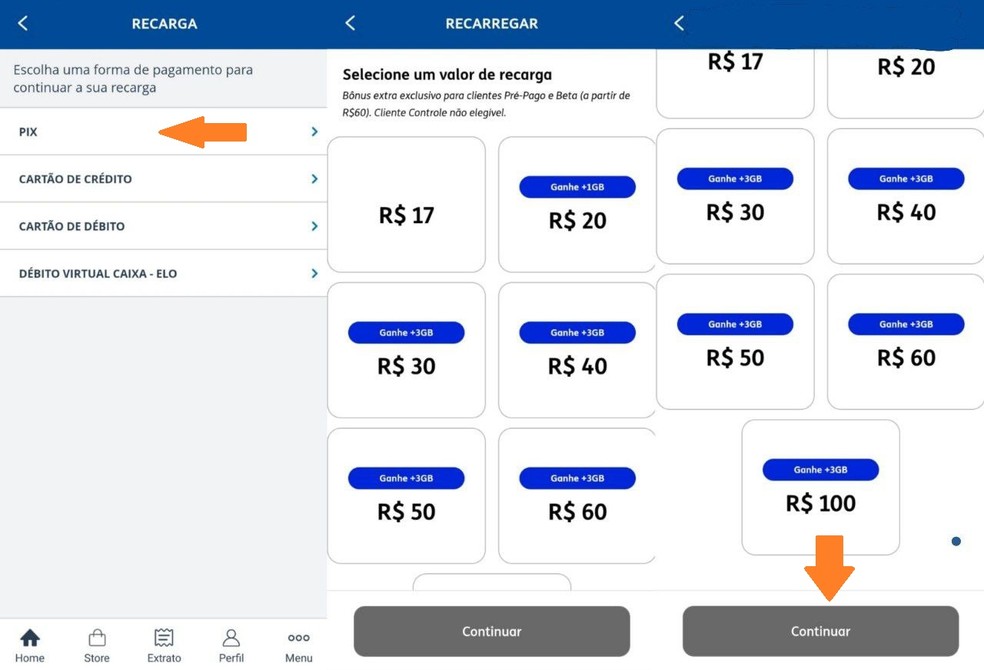The image size is (984, 670).
Task: Open the Perfil profile screen
Action: 231,643
